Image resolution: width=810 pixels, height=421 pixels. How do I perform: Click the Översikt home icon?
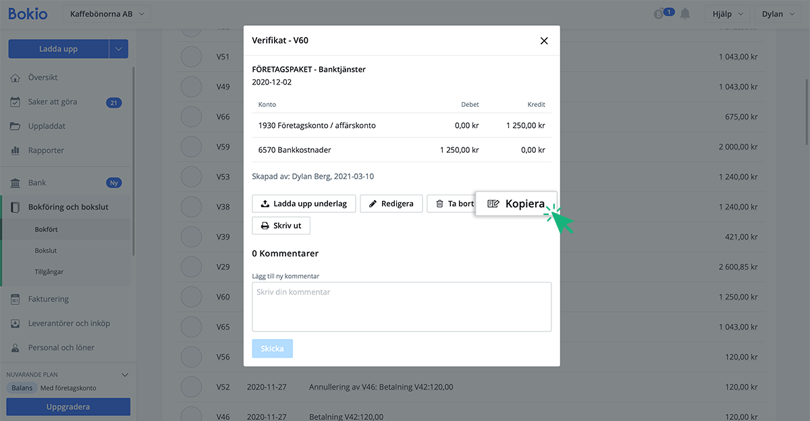pyautogui.click(x=15, y=77)
